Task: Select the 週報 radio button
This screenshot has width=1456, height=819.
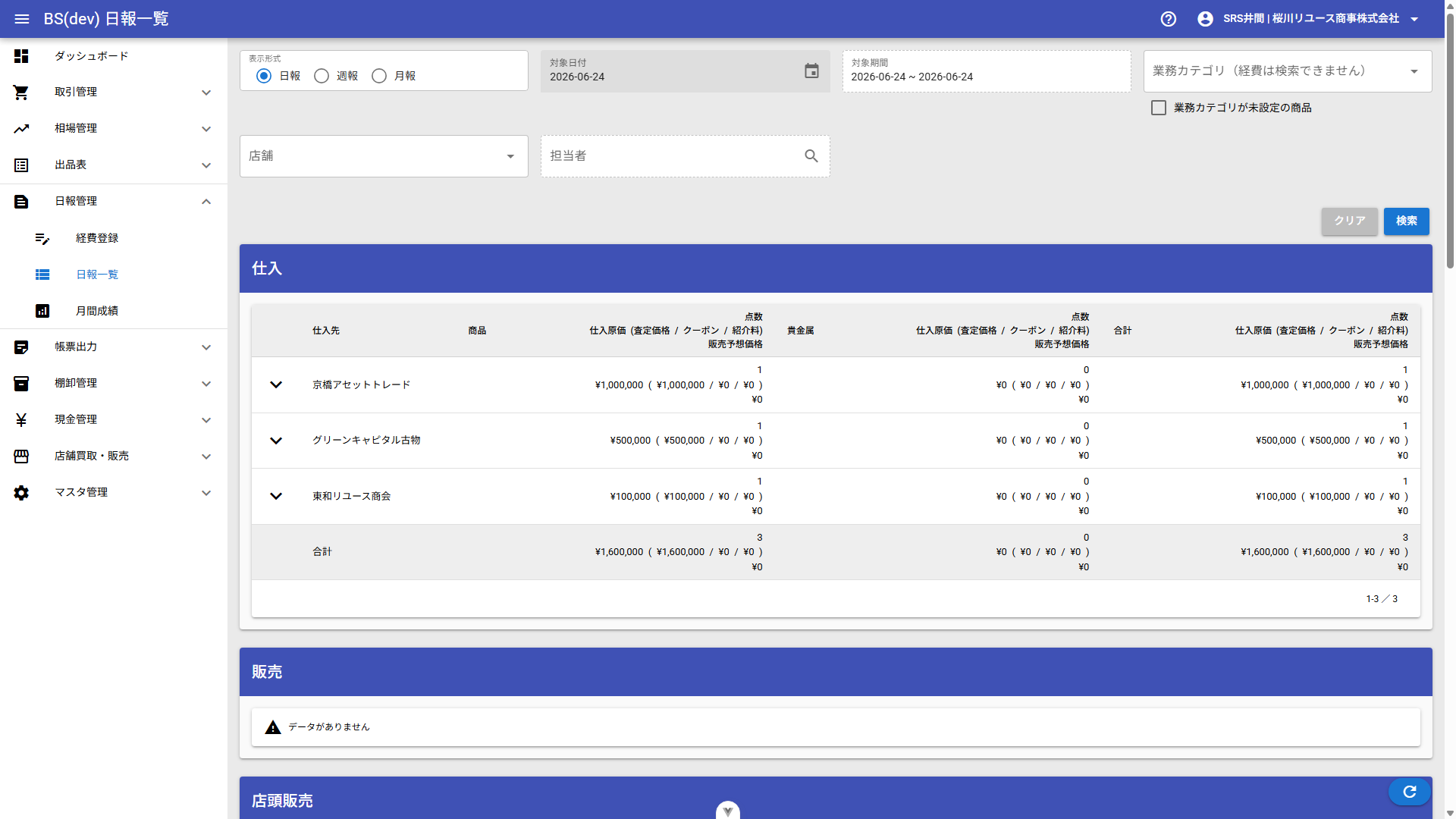Action: pos(322,76)
